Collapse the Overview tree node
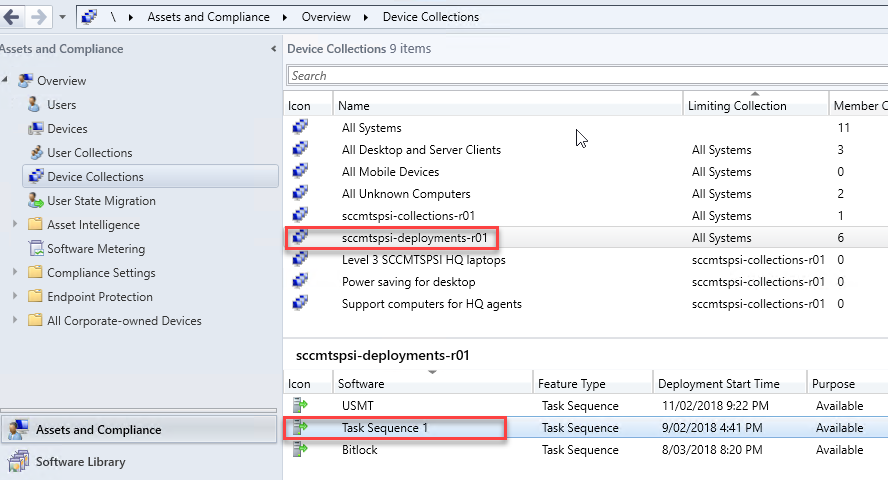The width and height of the screenshot is (888, 480). (7, 81)
